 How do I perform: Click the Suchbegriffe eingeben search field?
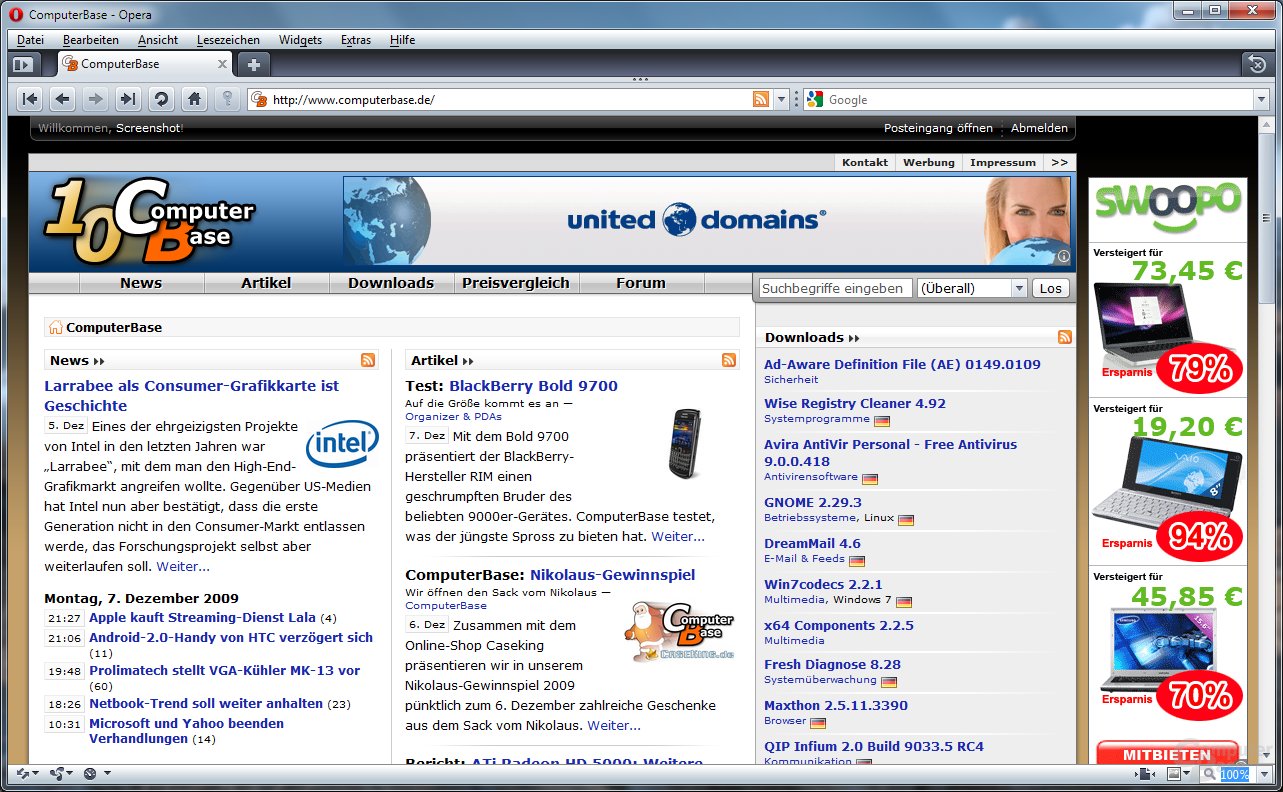pyautogui.click(x=835, y=288)
